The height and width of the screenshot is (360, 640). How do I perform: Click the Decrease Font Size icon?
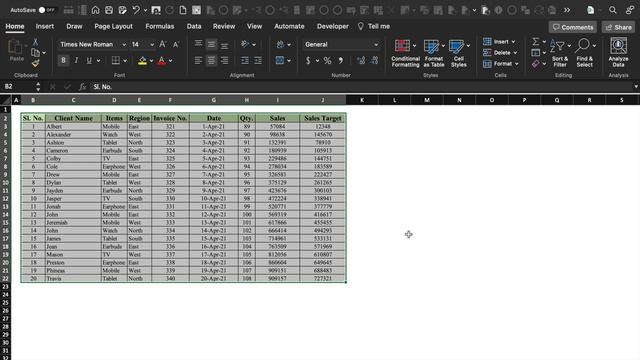coord(176,44)
